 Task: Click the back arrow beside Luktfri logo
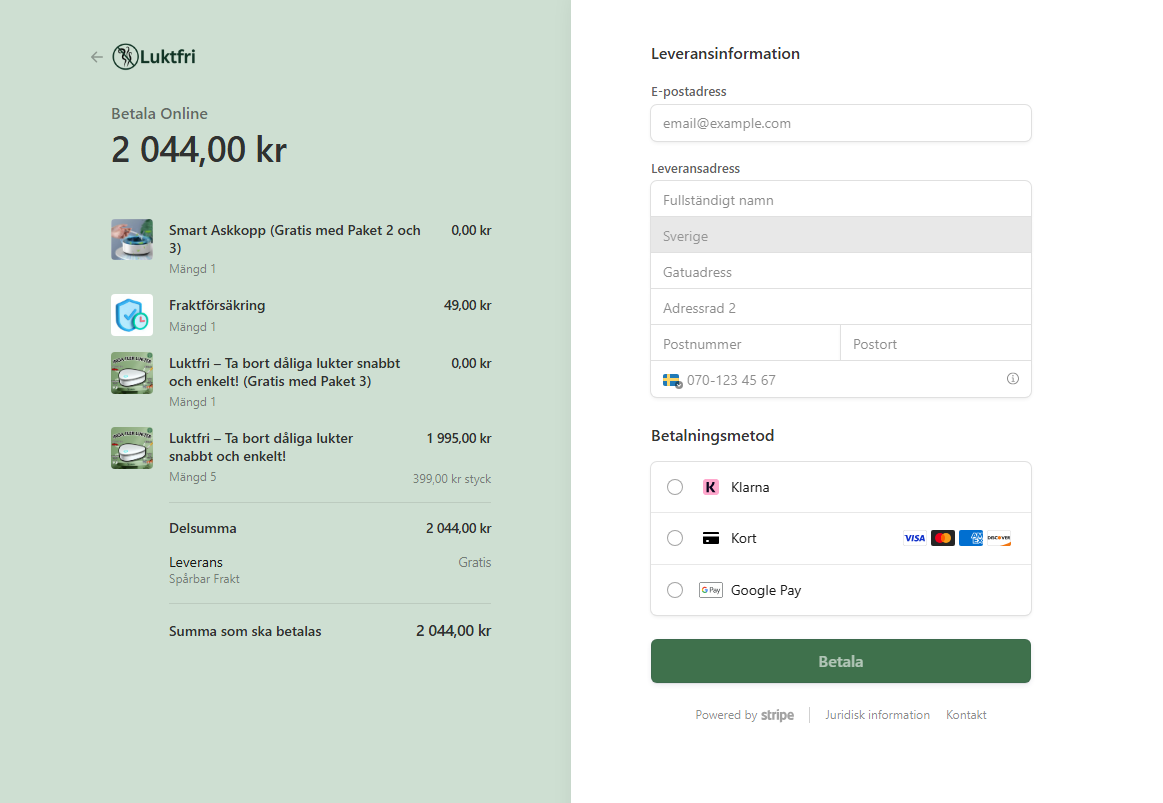[x=96, y=57]
